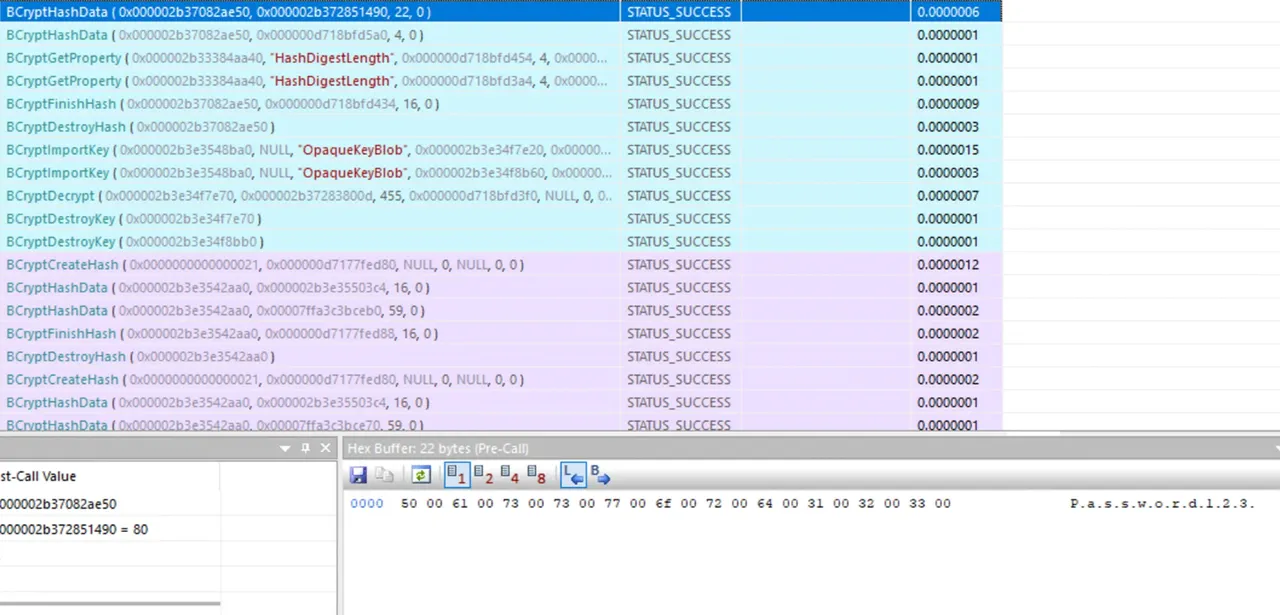Refresh the hex buffer view
The height and width of the screenshot is (615, 1280).
point(421,474)
